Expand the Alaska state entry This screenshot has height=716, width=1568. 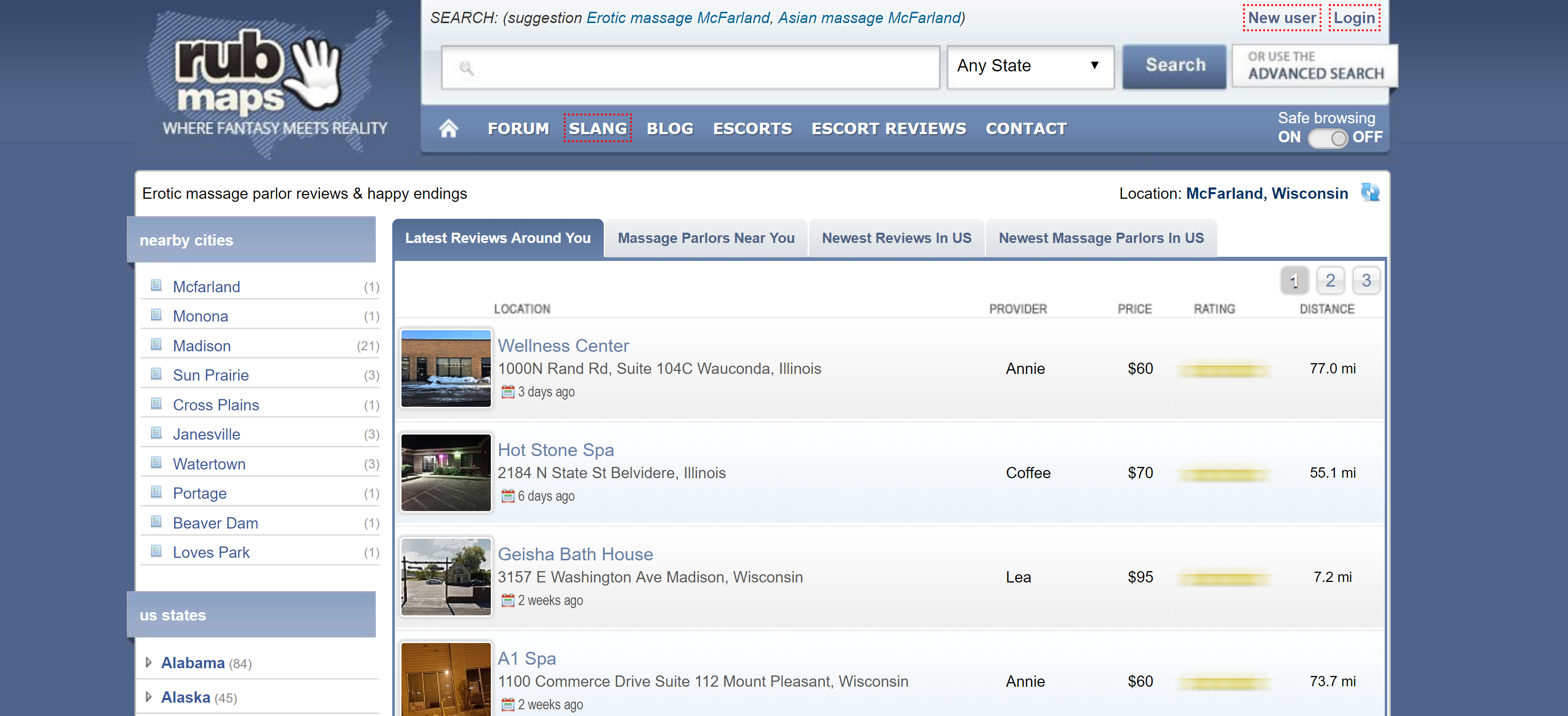tap(148, 696)
